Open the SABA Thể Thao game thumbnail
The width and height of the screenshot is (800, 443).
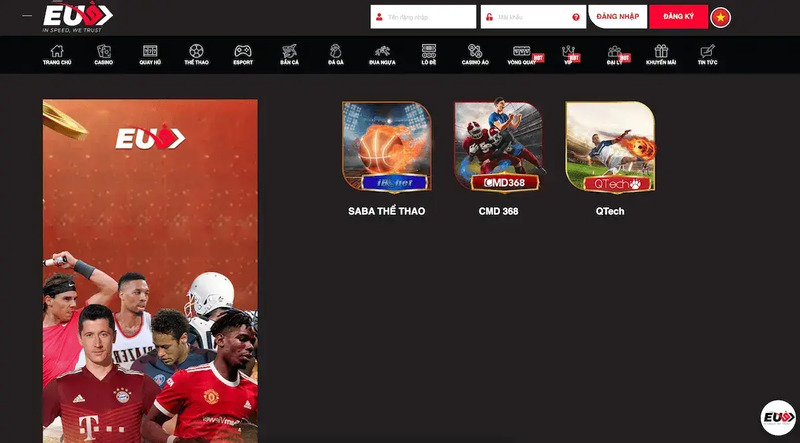[x=387, y=147]
